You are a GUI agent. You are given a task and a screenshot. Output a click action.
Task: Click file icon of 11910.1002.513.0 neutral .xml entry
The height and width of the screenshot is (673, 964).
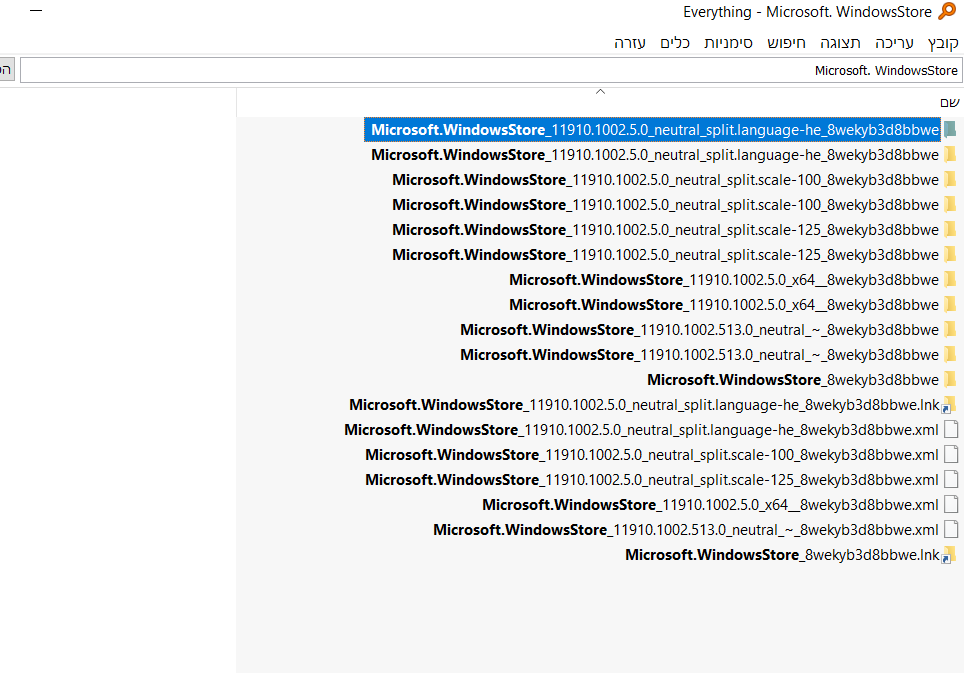[951, 529]
